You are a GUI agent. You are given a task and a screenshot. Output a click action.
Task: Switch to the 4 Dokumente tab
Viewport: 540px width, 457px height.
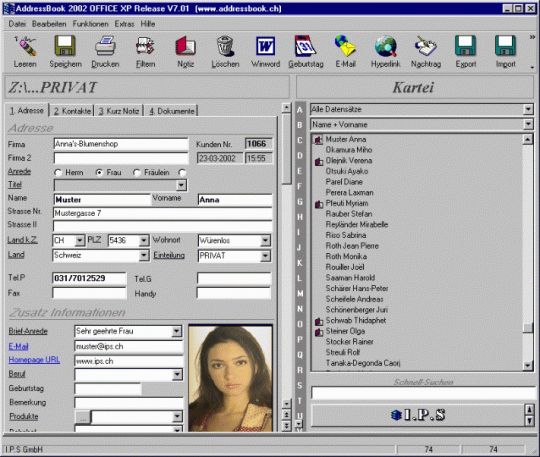point(172,111)
